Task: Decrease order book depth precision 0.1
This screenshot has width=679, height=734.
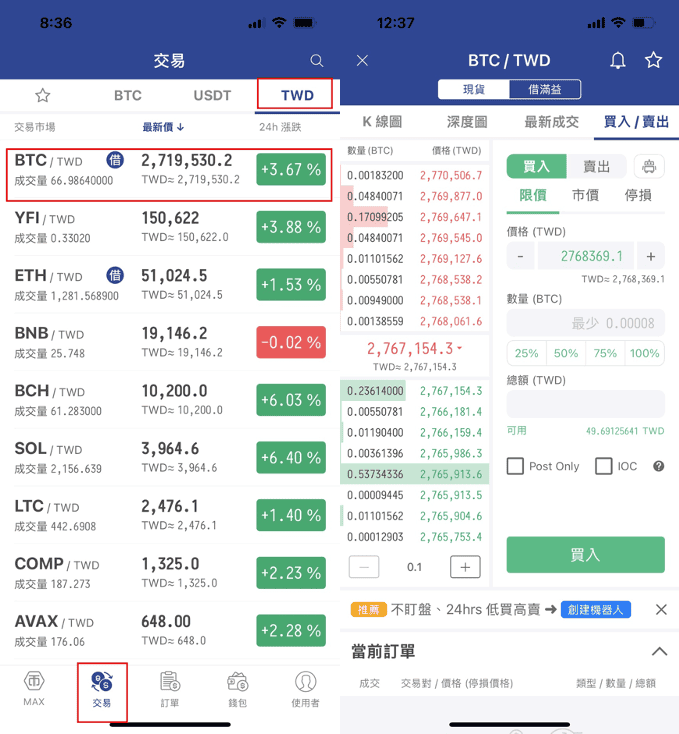Action: point(364,567)
